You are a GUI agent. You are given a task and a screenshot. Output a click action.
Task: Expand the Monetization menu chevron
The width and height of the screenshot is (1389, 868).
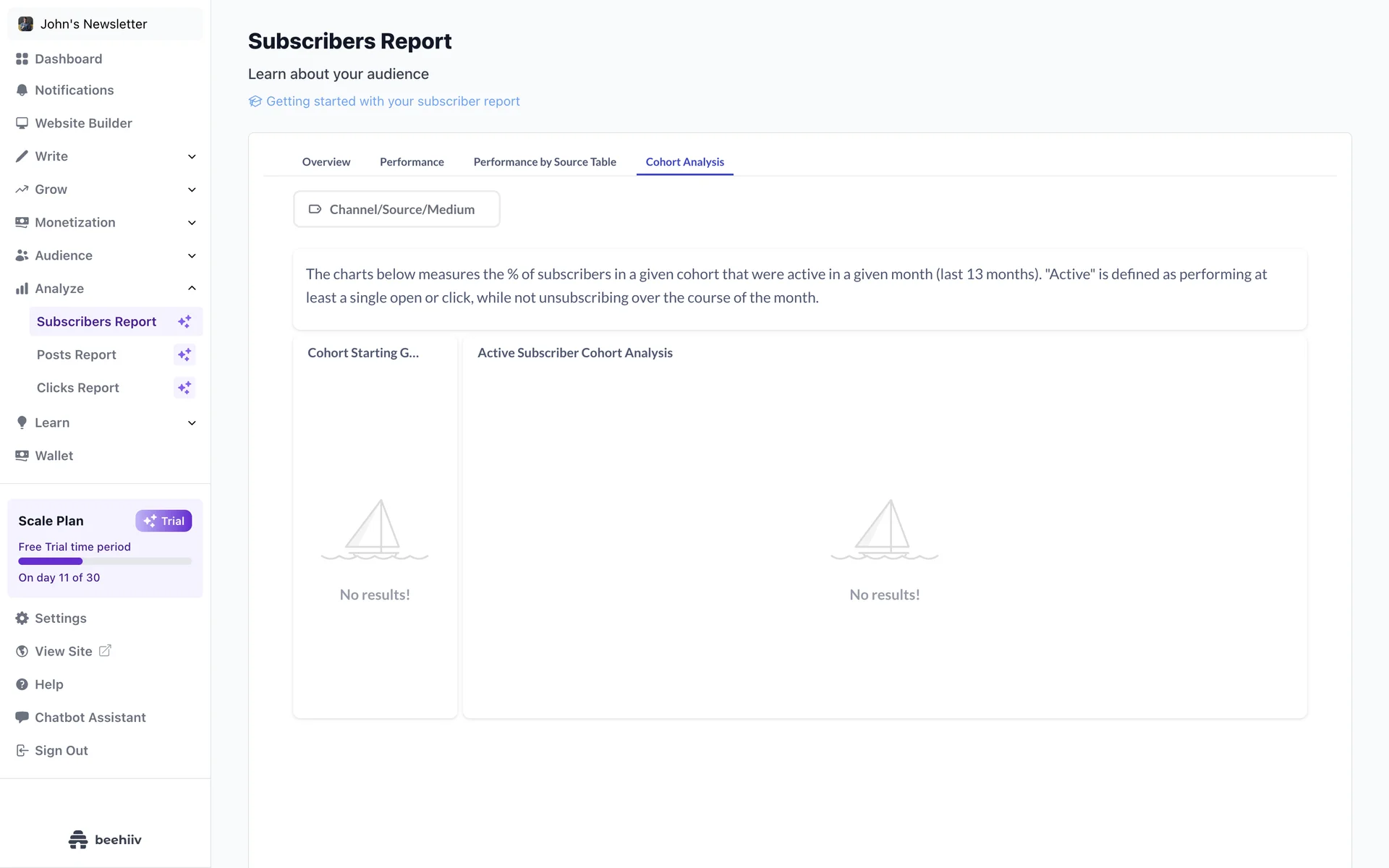[x=192, y=223]
